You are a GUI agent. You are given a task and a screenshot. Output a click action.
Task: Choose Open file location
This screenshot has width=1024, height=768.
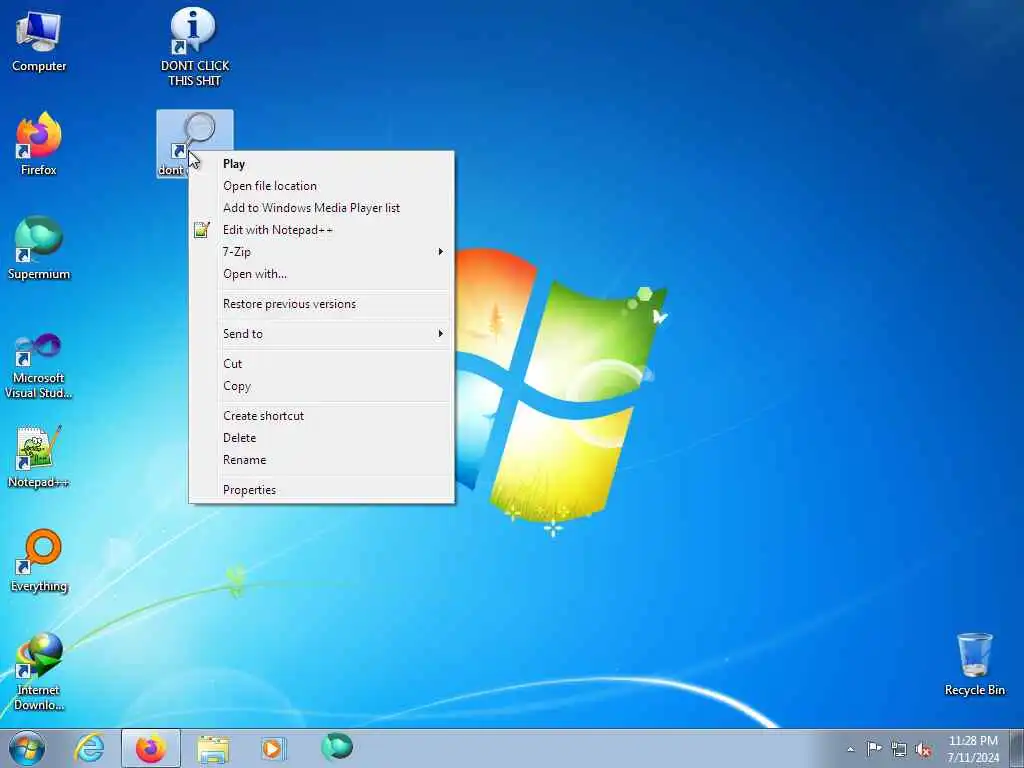click(321, 186)
